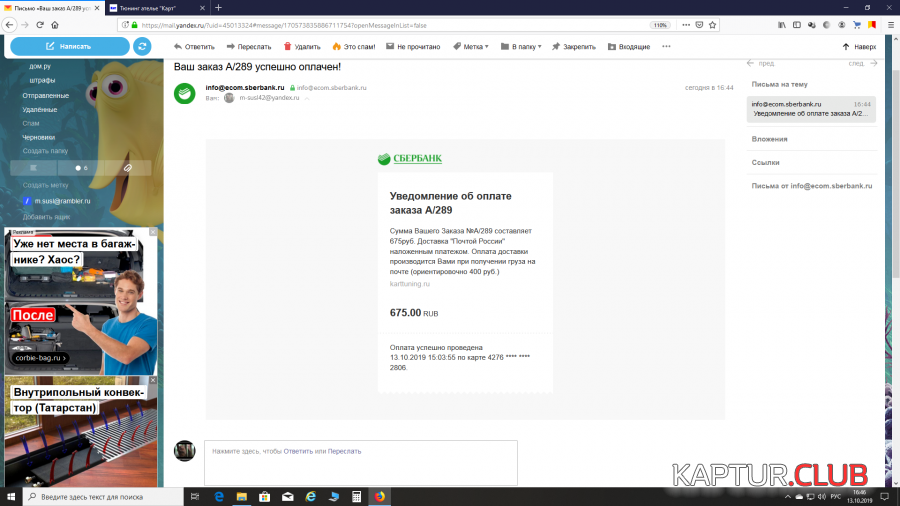Show unread messages filter with dot
Screen dimensions: 900x506
tap(80, 168)
